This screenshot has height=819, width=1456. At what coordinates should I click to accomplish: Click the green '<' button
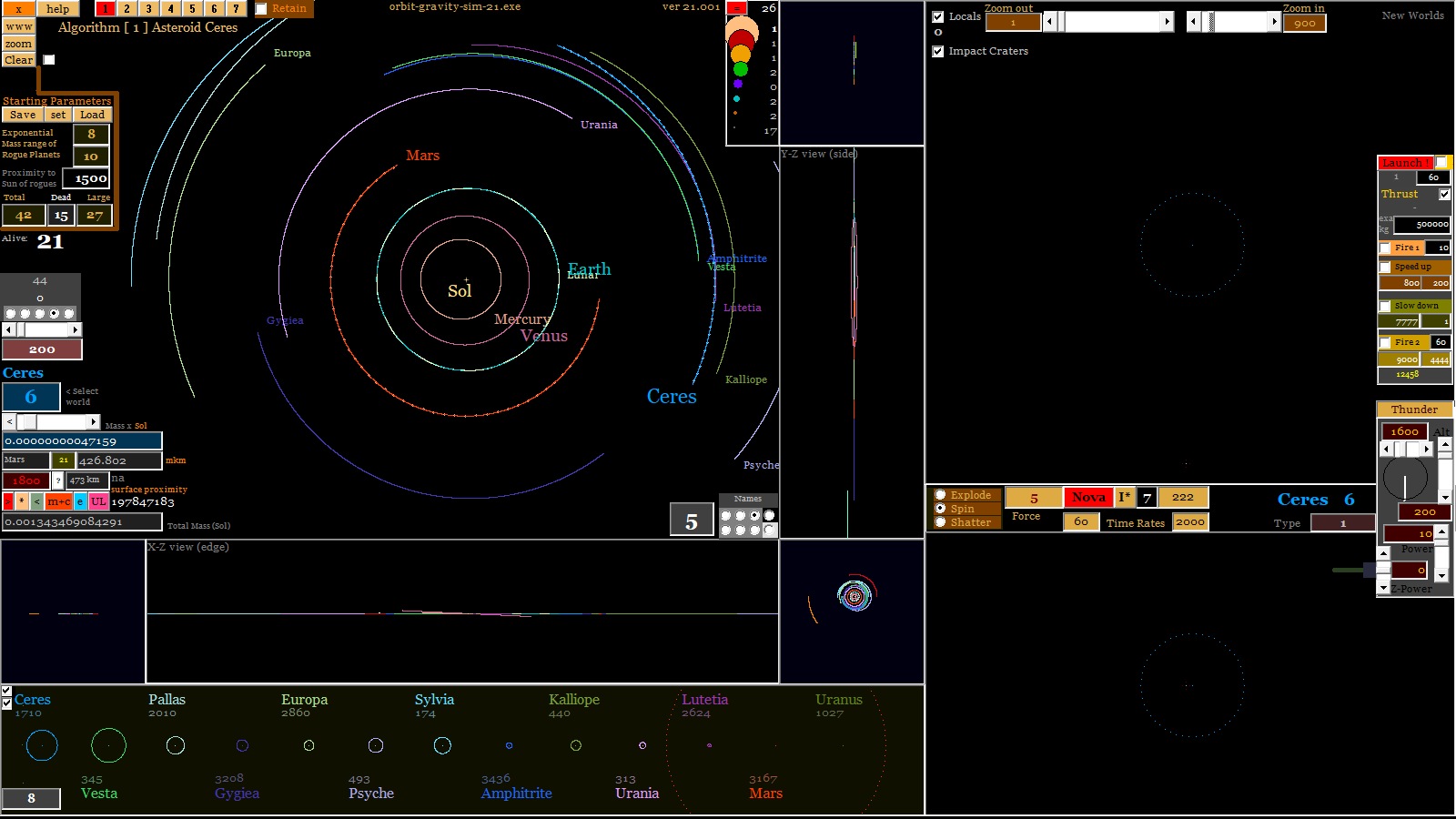[36, 501]
